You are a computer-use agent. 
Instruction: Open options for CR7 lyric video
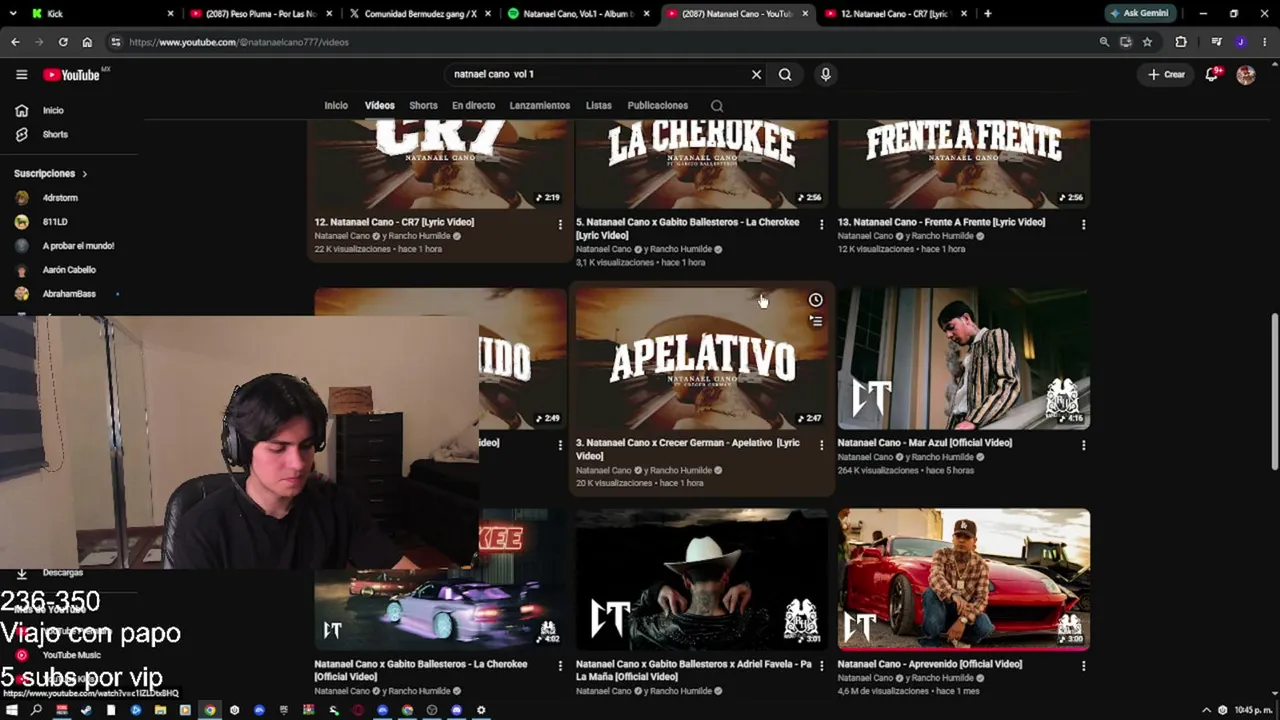tap(559, 225)
